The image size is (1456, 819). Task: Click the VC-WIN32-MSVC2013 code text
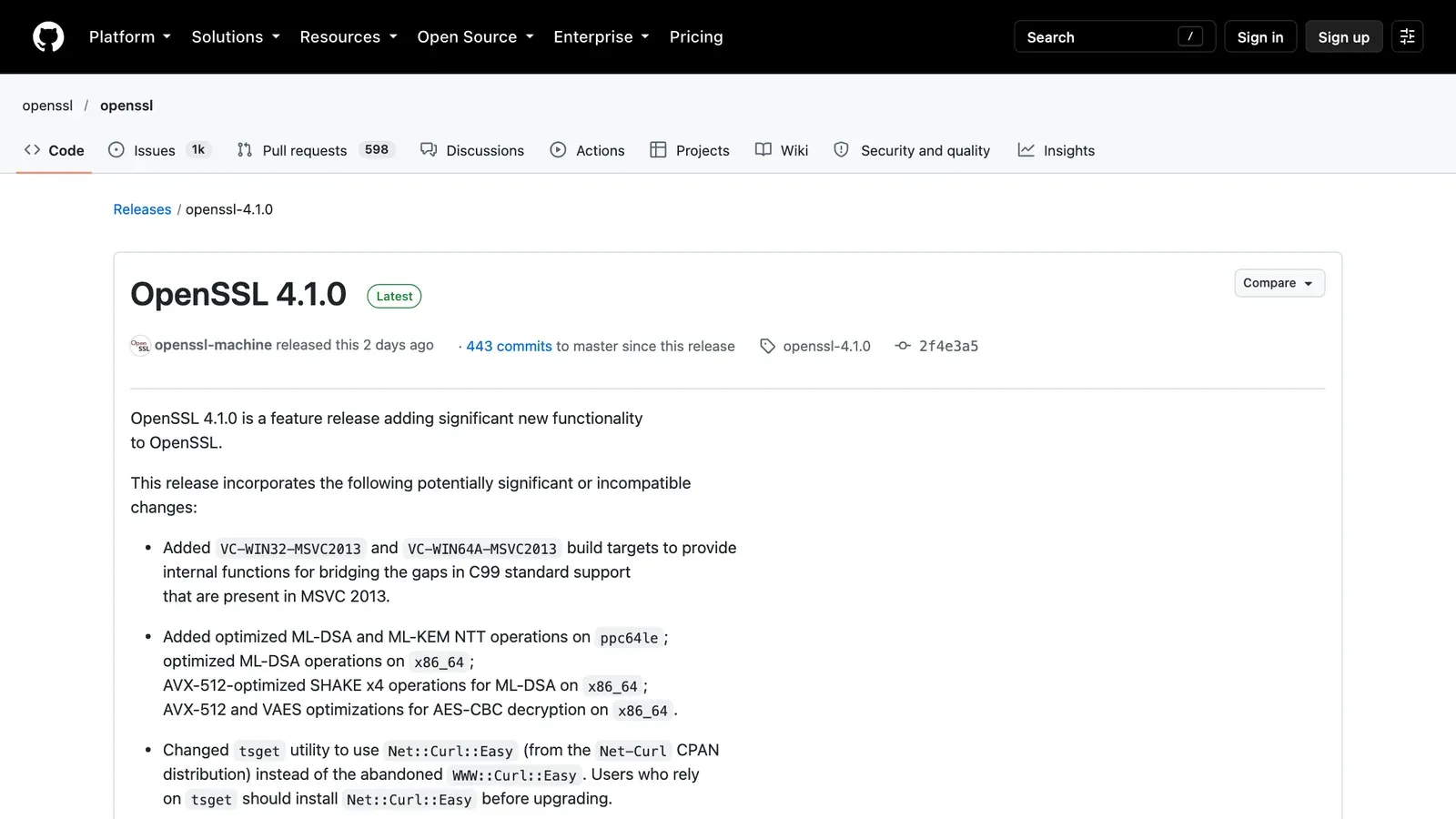[290, 549]
